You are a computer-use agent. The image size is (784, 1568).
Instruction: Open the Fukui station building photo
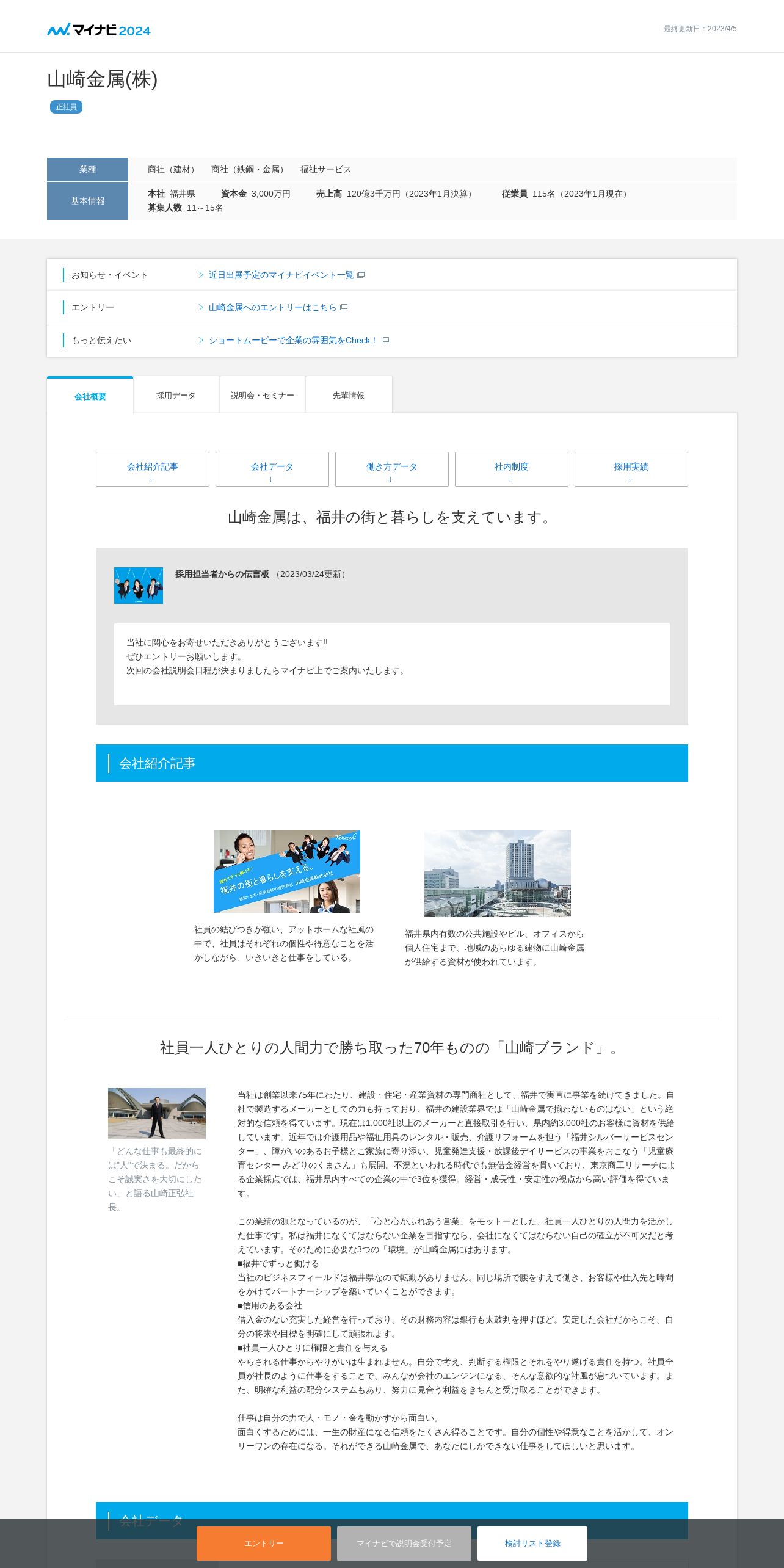(498, 873)
